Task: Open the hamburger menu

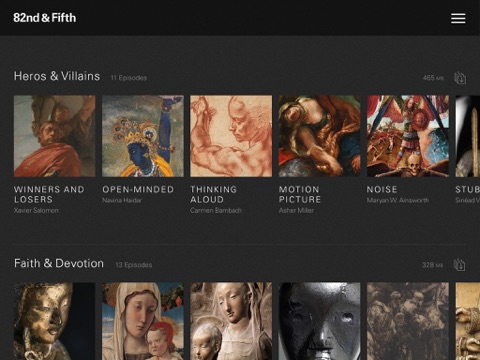Action: coord(458,18)
